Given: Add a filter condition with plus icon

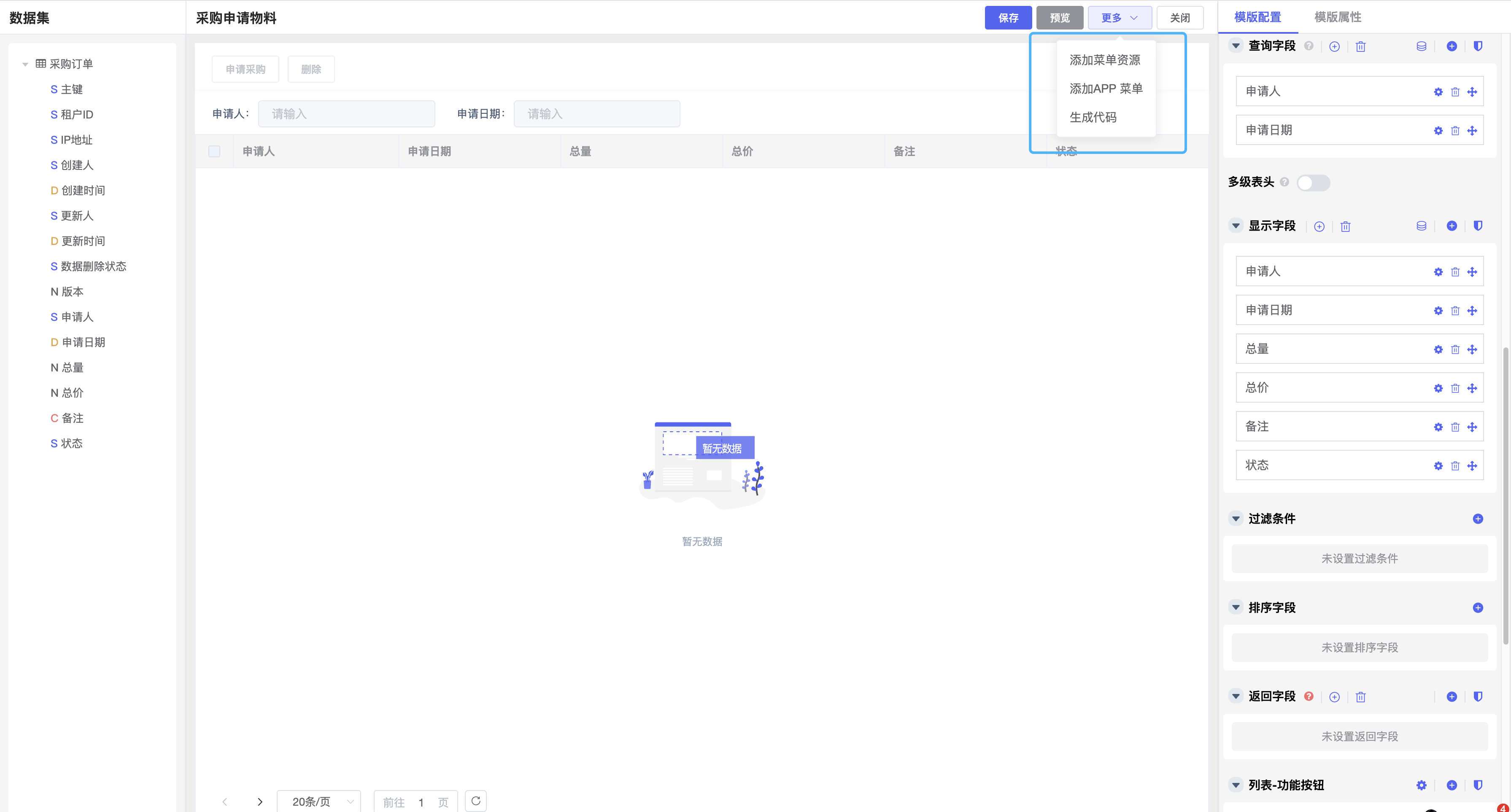Looking at the screenshot, I should coord(1478,519).
